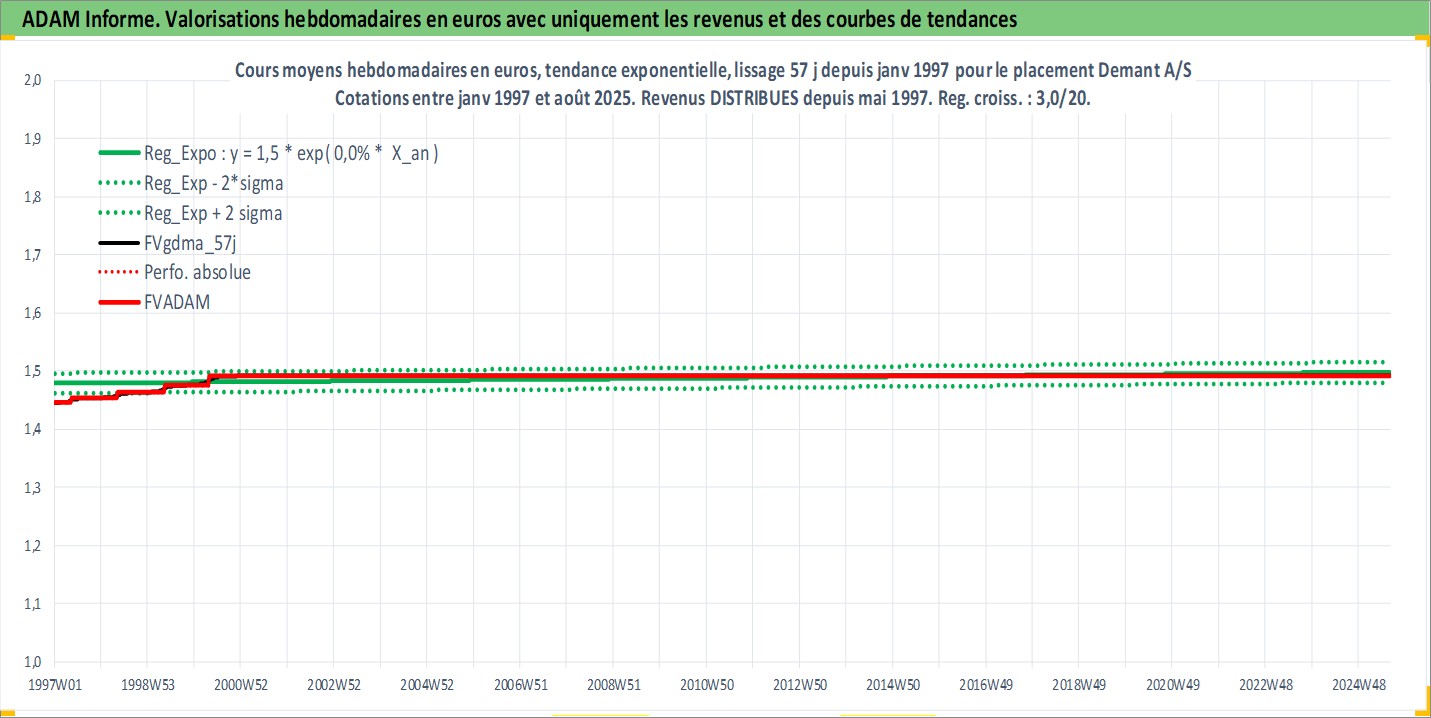Click the y-axis label 2,0
Screen dimensions: 1431x718
pos(31,80)
